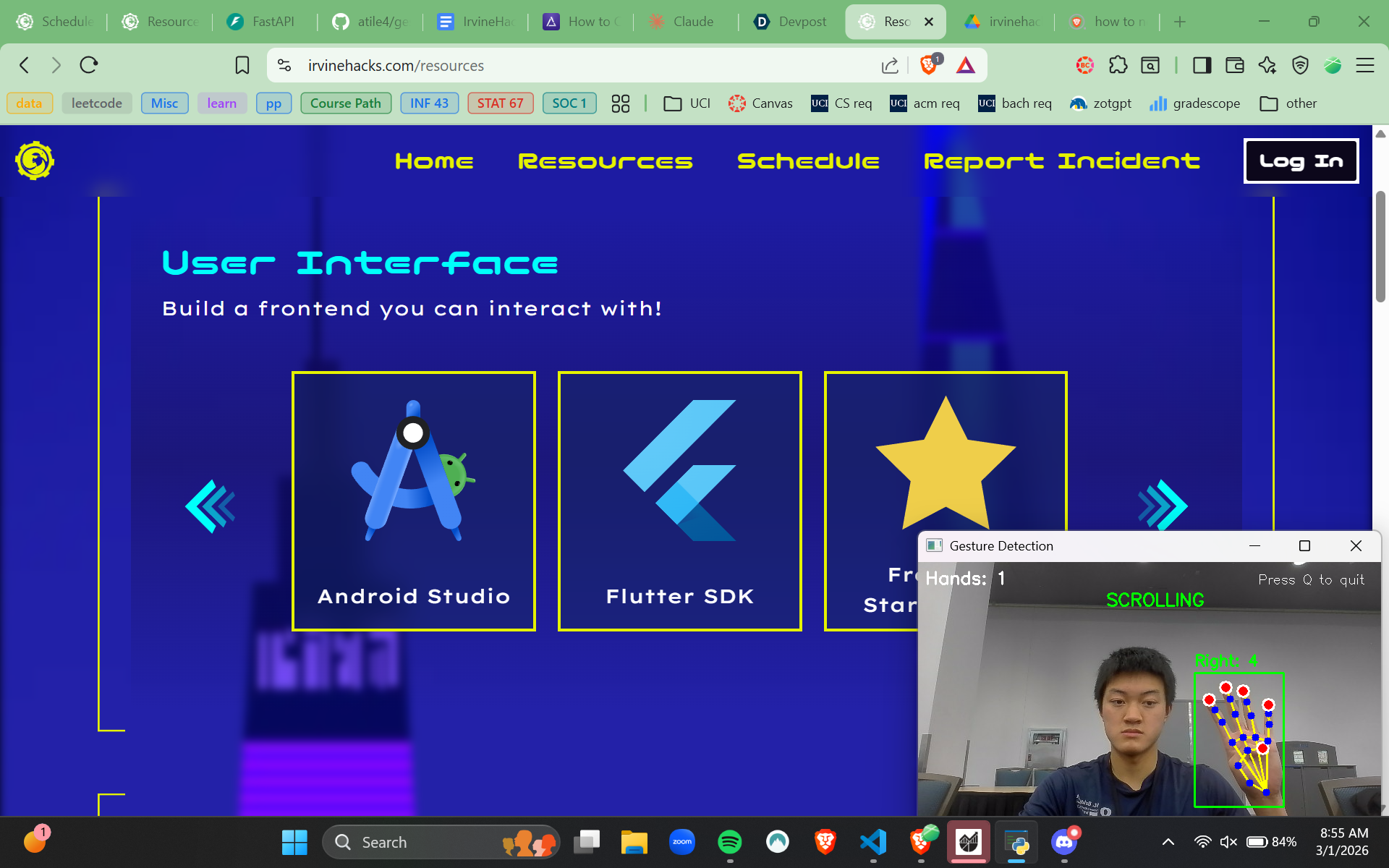The width and height of the screenshot is (1389, 868).
Task: Switch to the Devpost tab
Action: click(790, 22)
